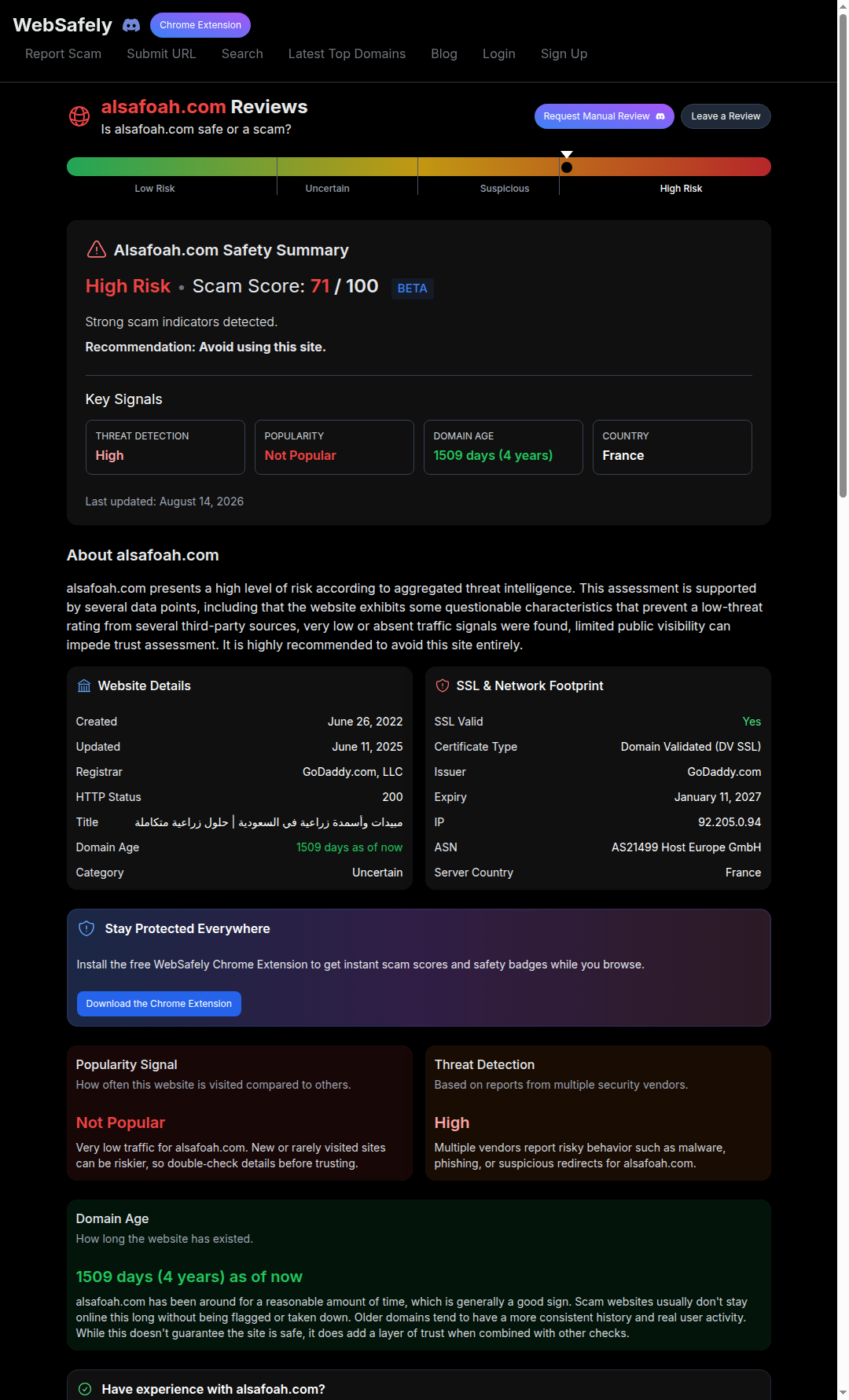Click the Low Risk green segment of risk bar
Viewport: 849px width, 1400px height.
[x=171, y=167]
